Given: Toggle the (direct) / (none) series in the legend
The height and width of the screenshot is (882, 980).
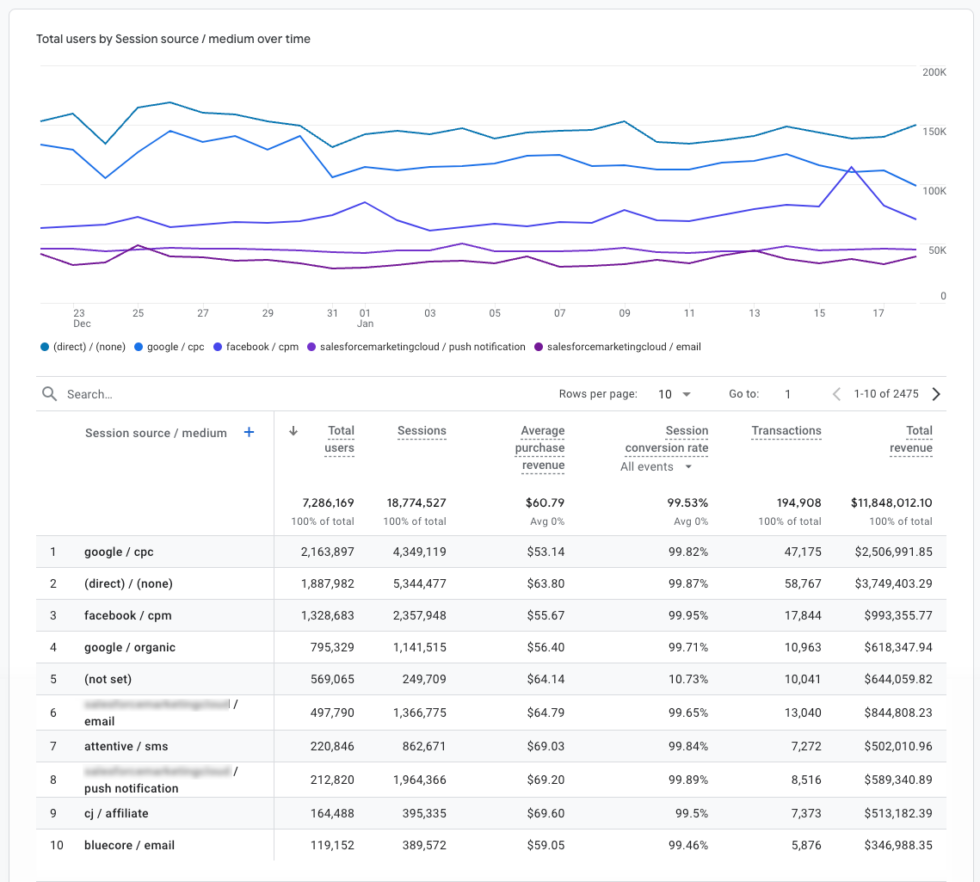Looking at the screenshot, I should point(42,346).
